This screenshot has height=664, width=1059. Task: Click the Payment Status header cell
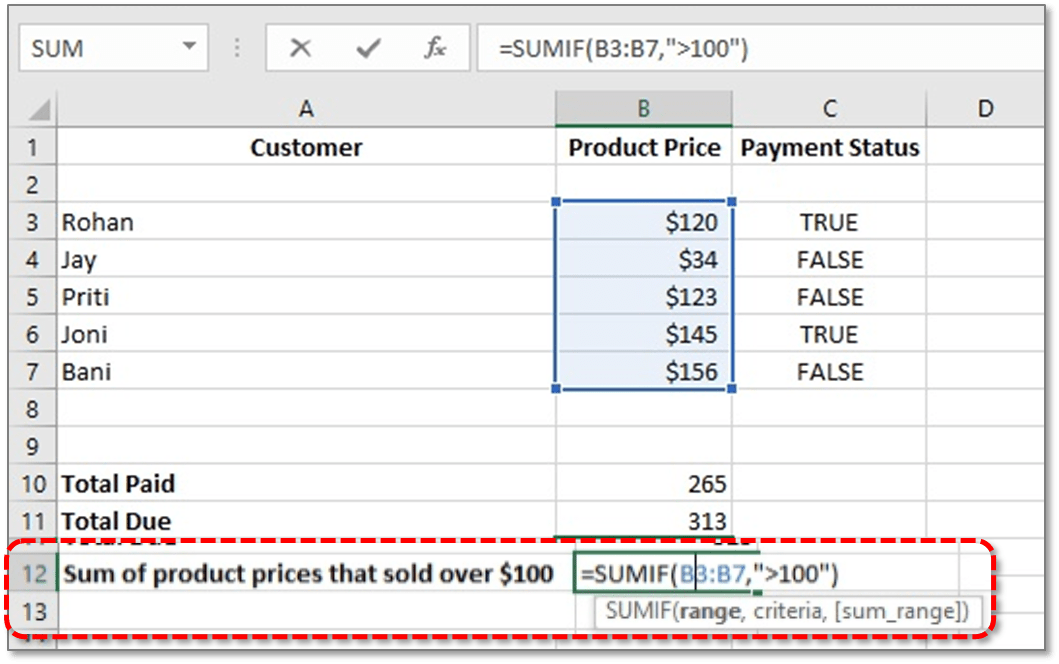829,147
